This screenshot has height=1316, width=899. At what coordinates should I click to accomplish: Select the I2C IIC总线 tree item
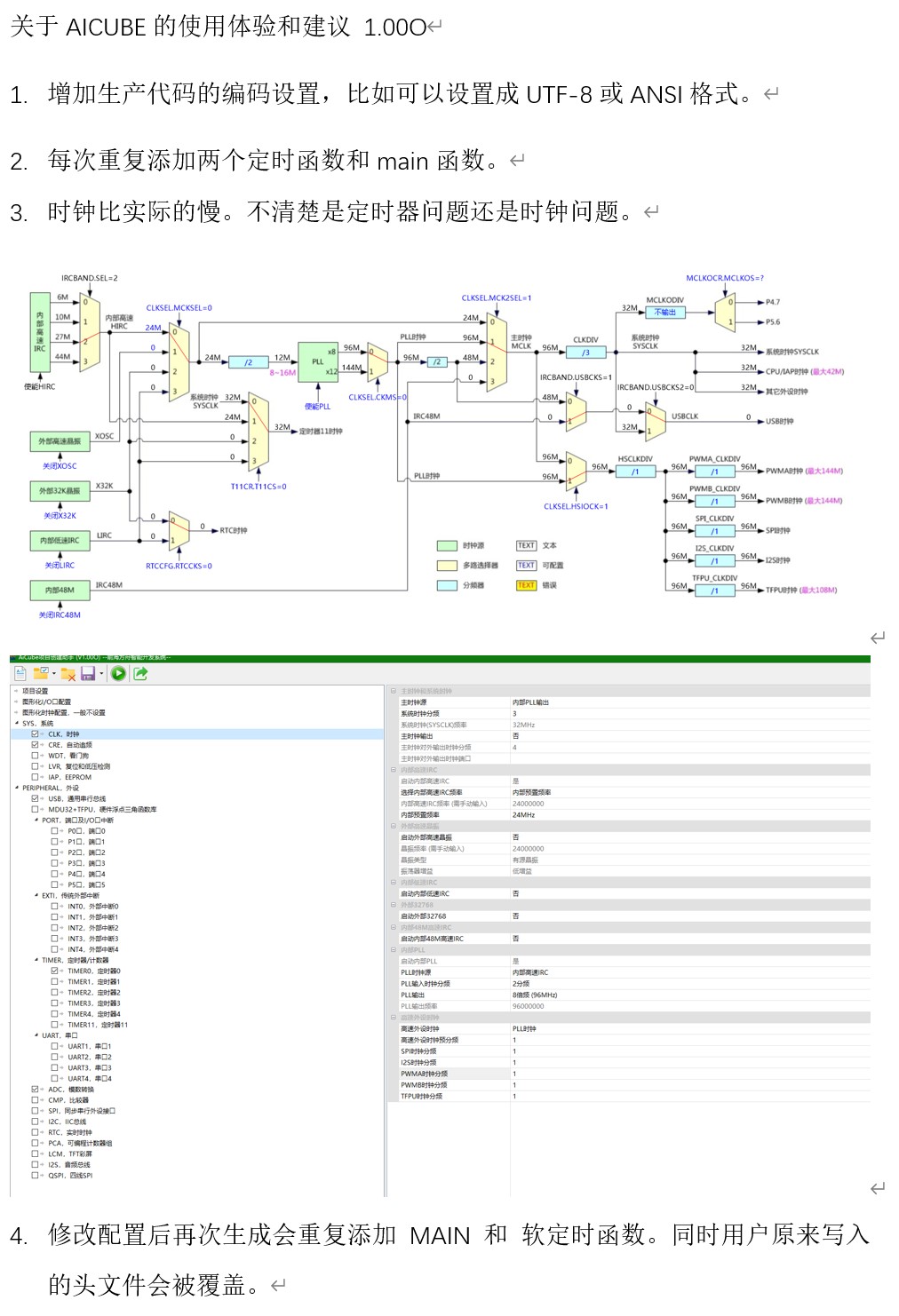point(68,1122)
